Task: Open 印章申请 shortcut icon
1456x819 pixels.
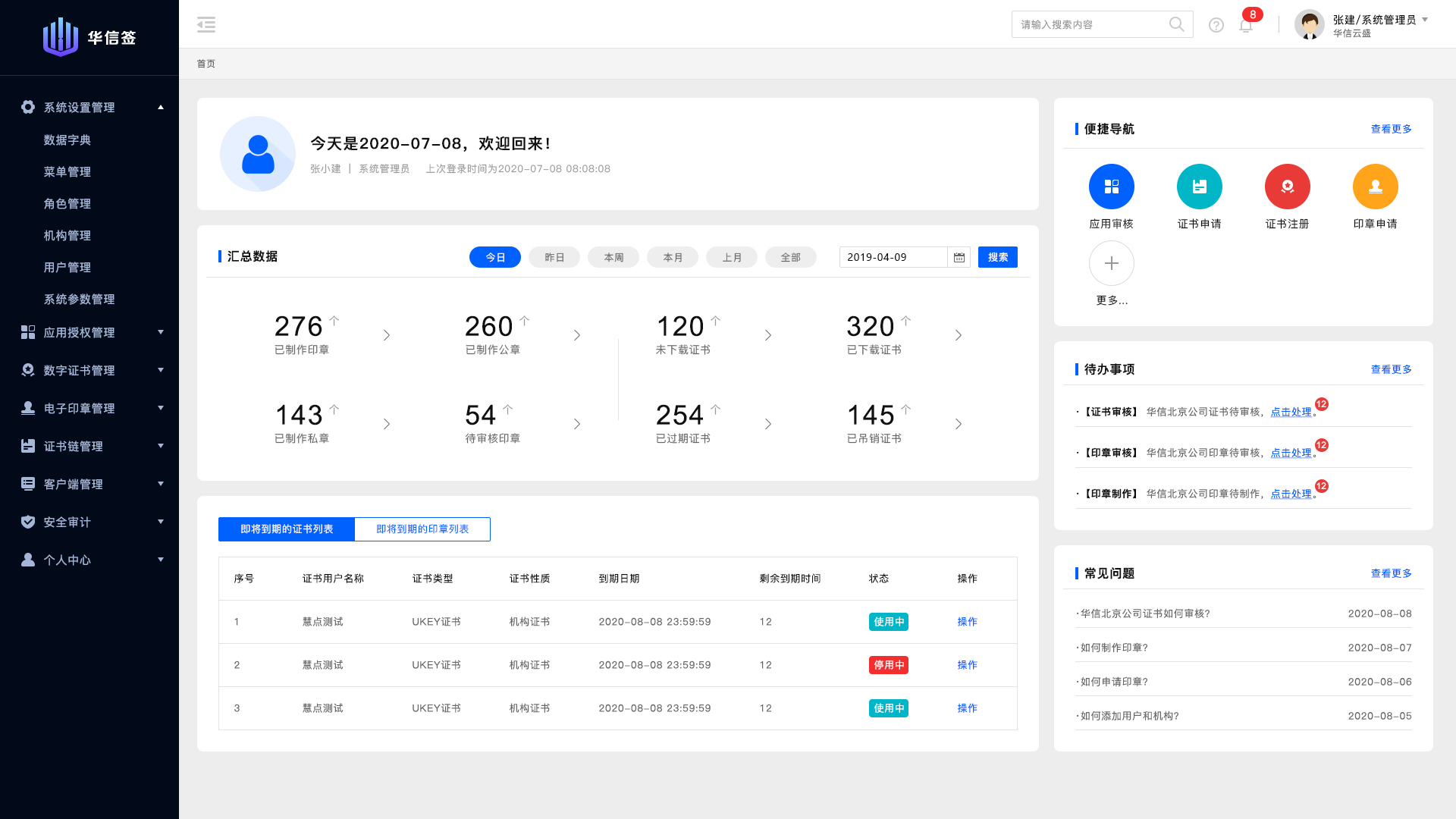Action: [1376, 187]
